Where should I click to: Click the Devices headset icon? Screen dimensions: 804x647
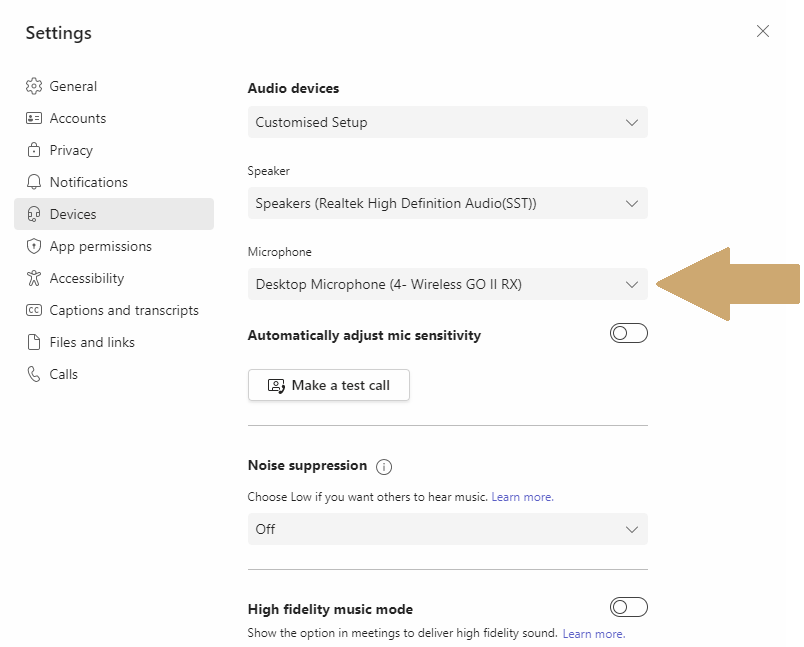34,214
